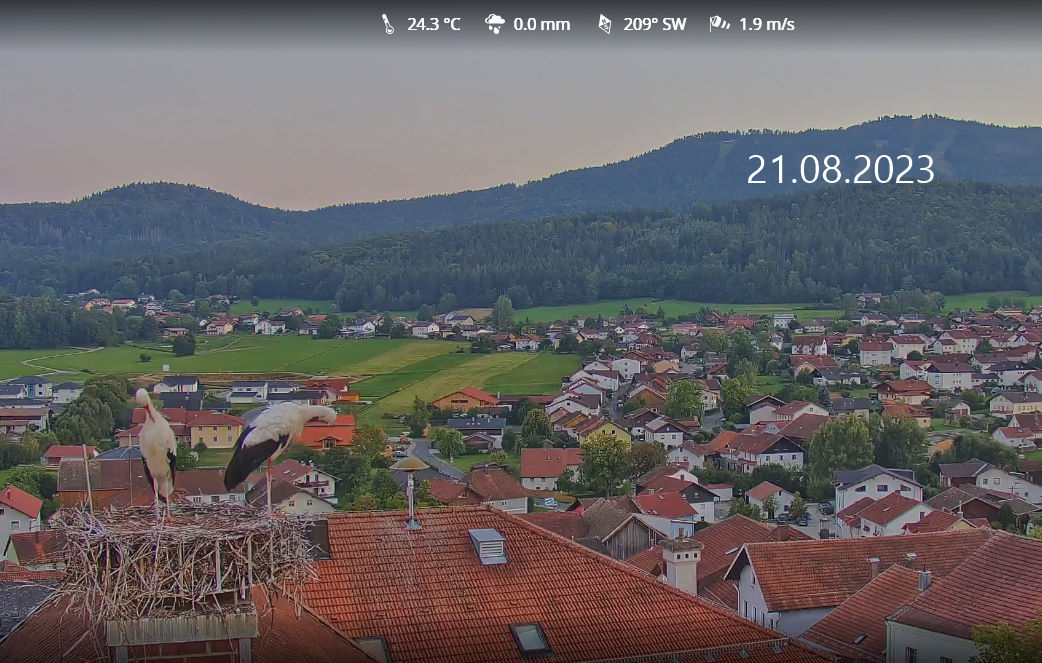Select the 0.0 mm rainfall value

point(542,25)
